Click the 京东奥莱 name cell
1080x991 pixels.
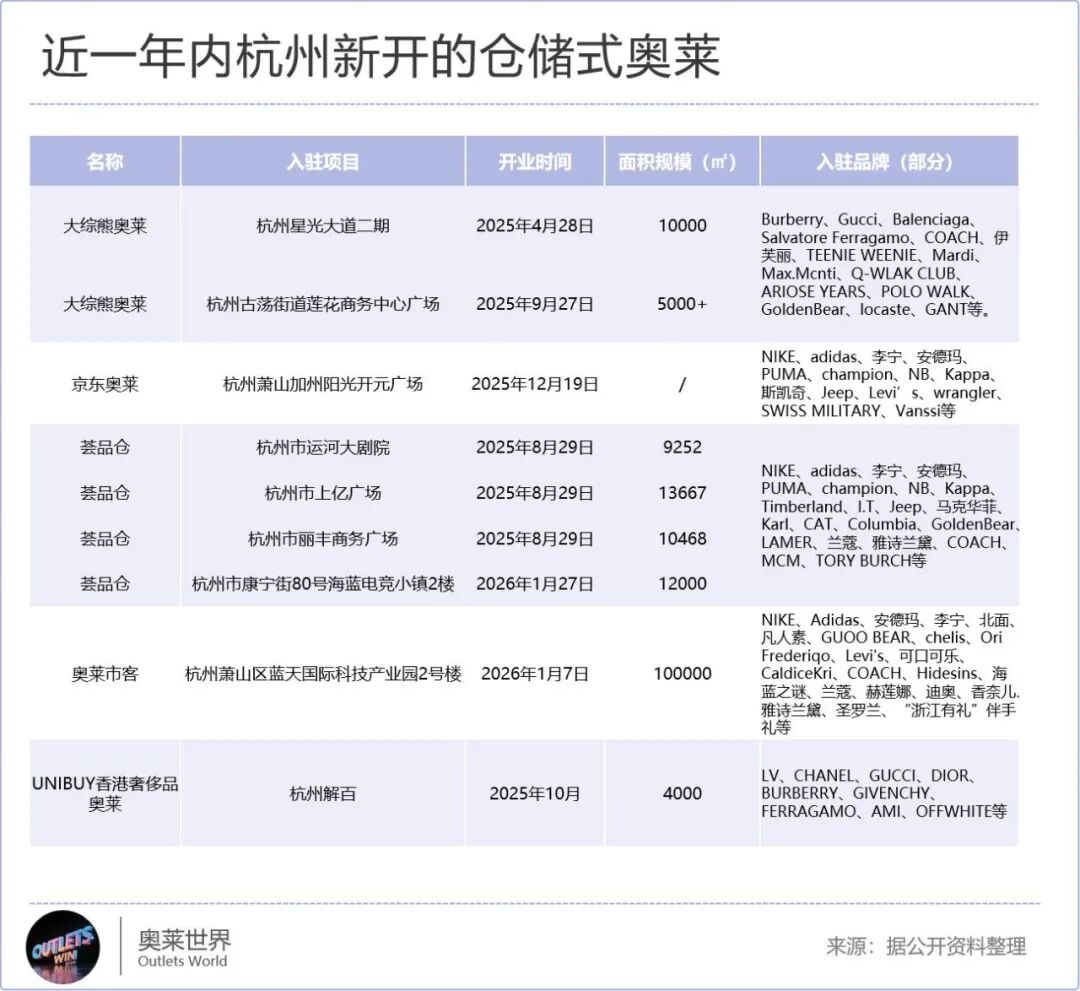pos(105,384)
